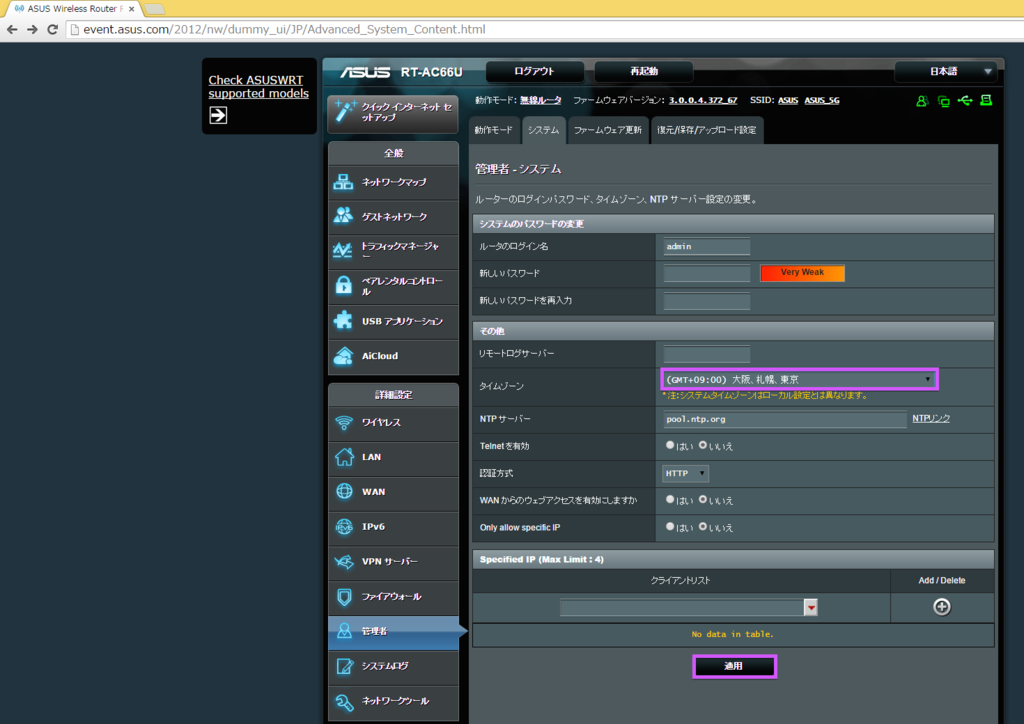Open the ゲストネットワーク guest network icon
Viewport: 1024px width, 724px height.
(343, 215)
